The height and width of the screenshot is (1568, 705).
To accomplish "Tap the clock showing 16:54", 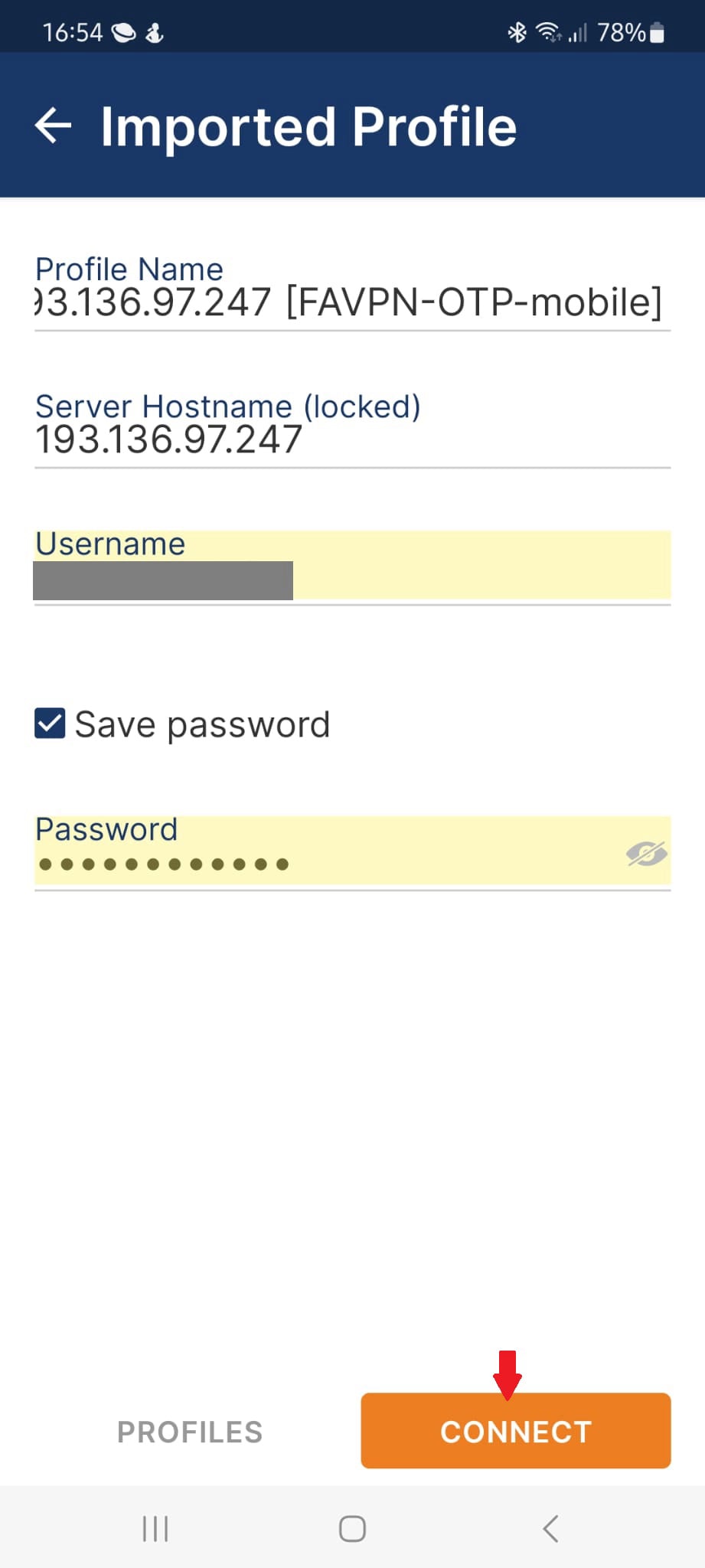I will tap(72, 32).
